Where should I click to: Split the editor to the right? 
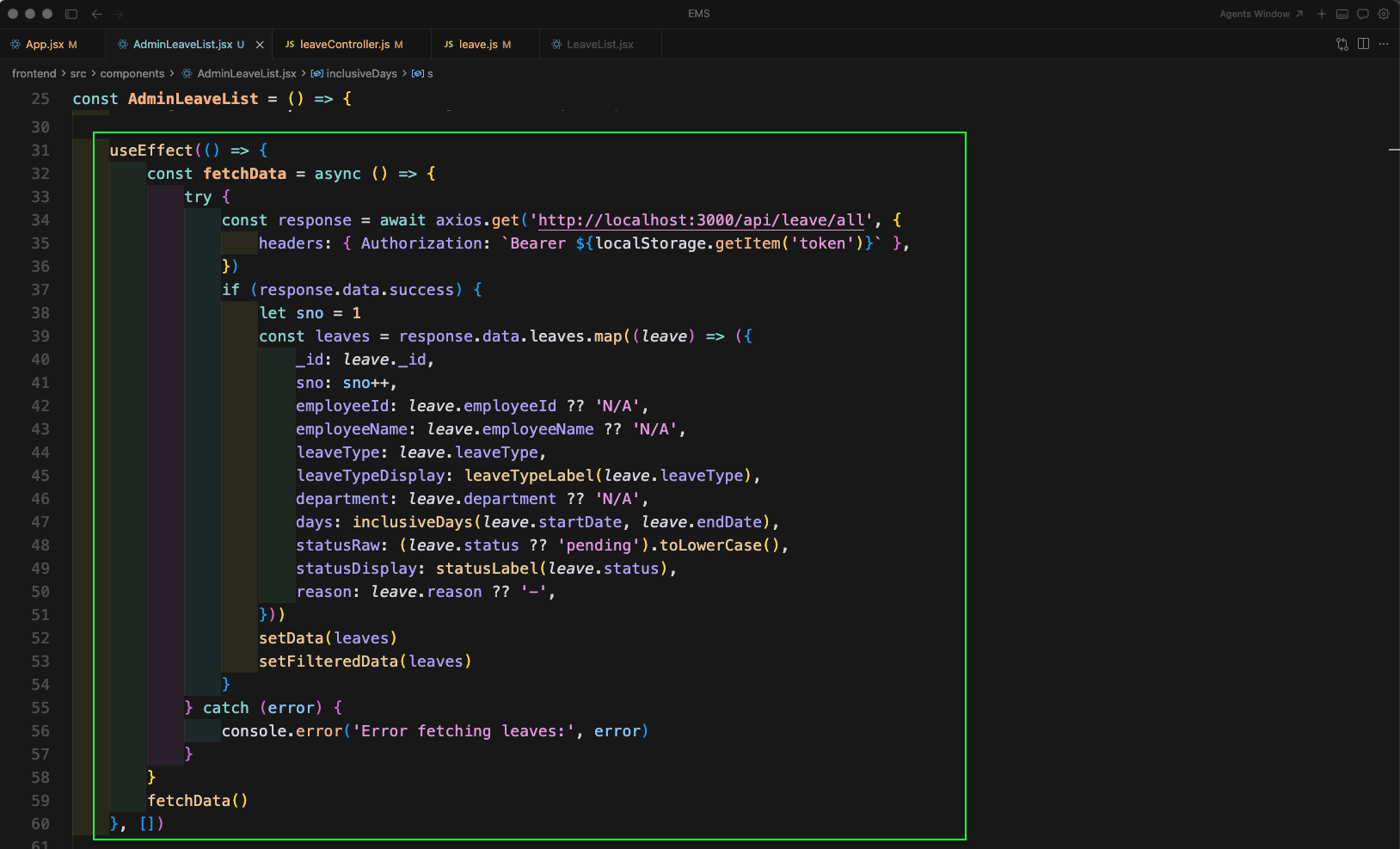point(1363,44)
